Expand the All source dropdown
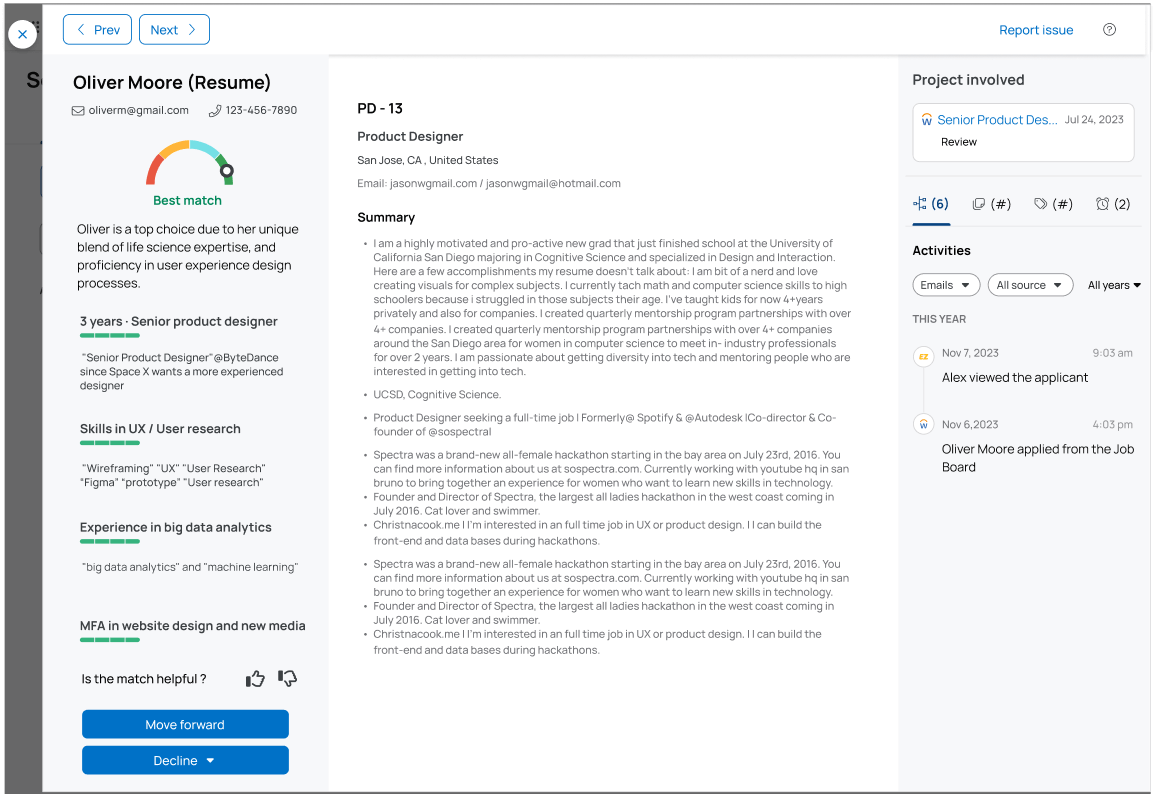 pyautogui.click(x=1030, y=285)
